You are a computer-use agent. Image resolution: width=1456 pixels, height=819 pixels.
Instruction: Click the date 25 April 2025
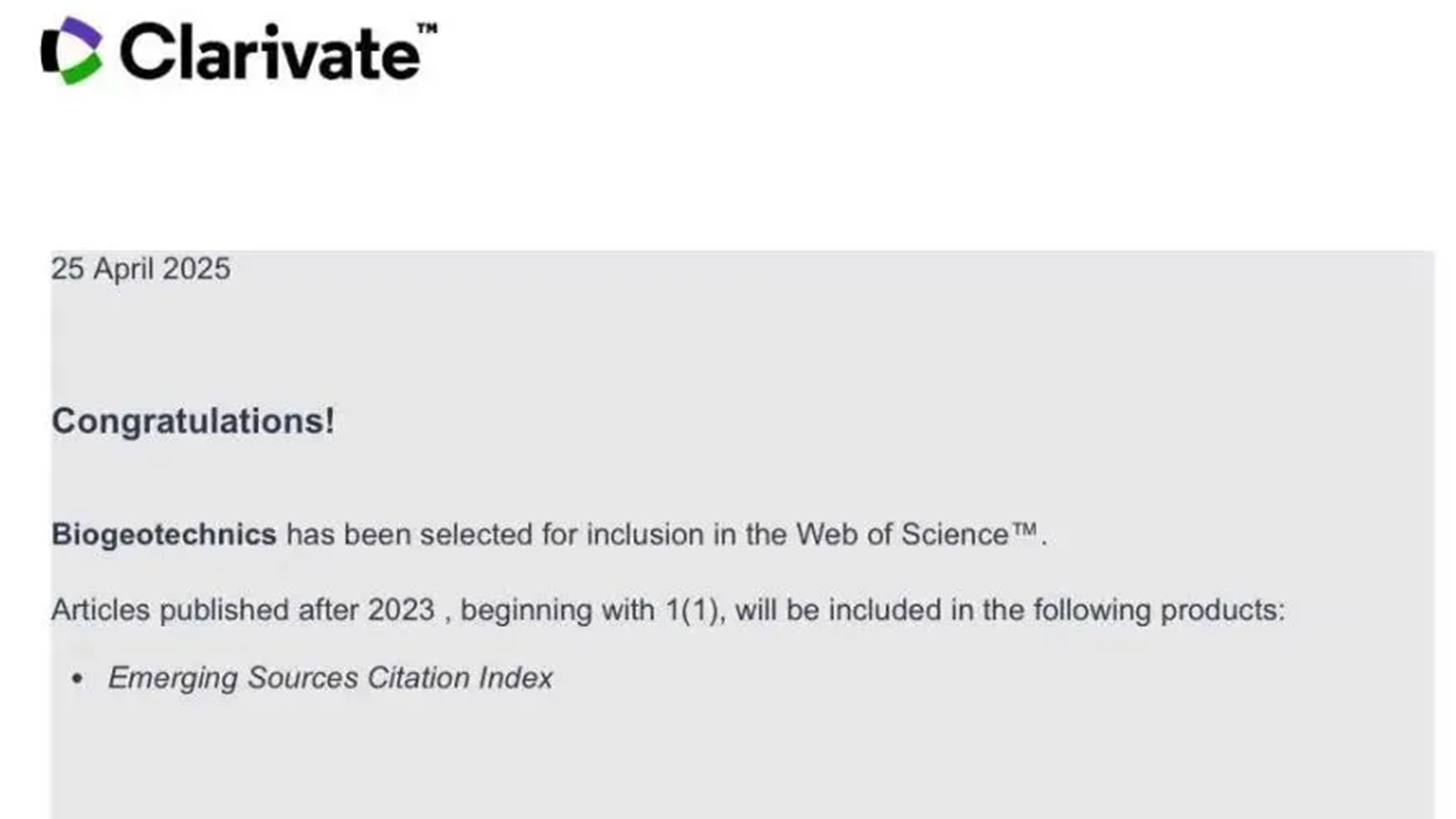(x=140, y=268)
